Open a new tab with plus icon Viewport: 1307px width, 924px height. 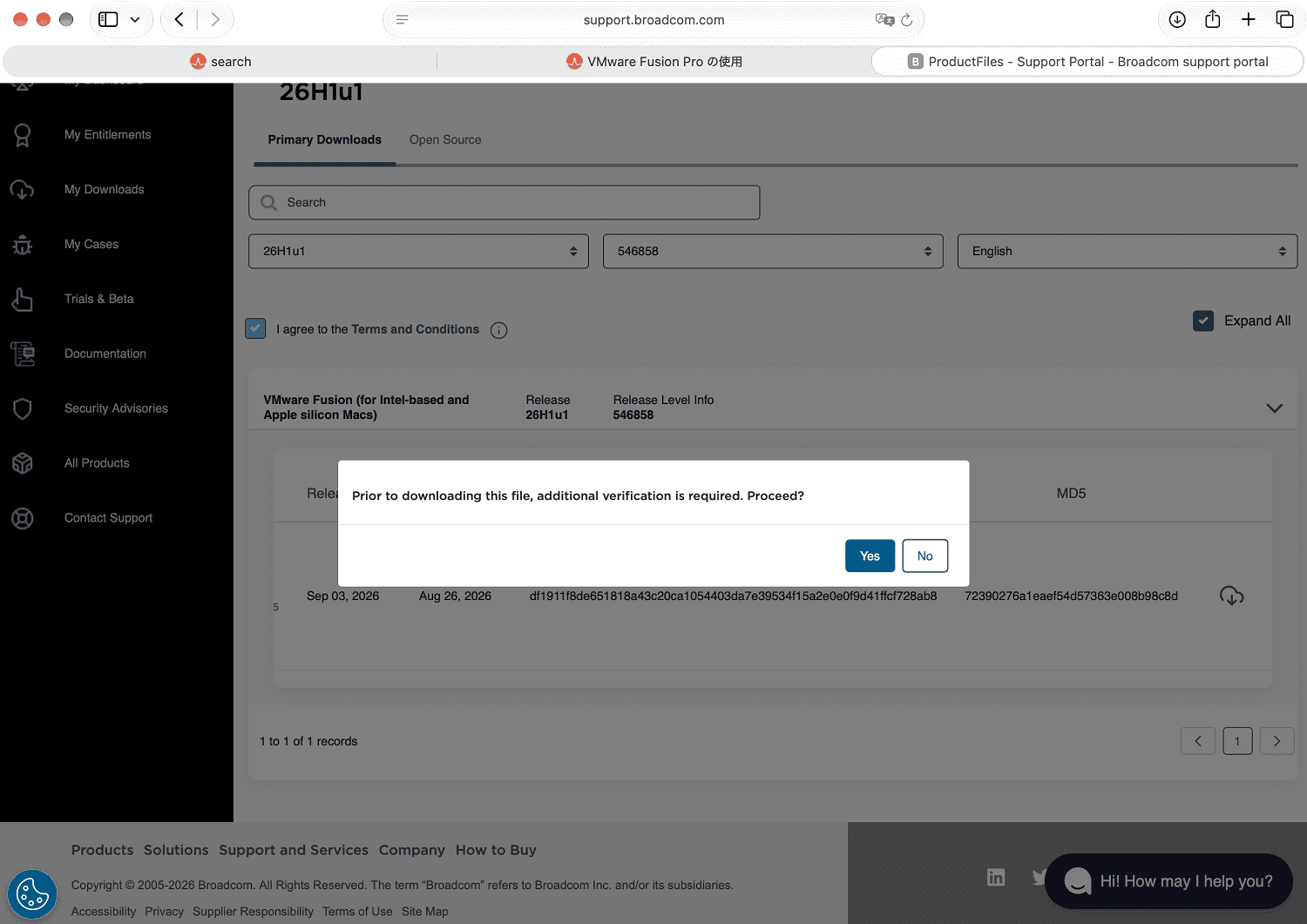(1249, 19)
